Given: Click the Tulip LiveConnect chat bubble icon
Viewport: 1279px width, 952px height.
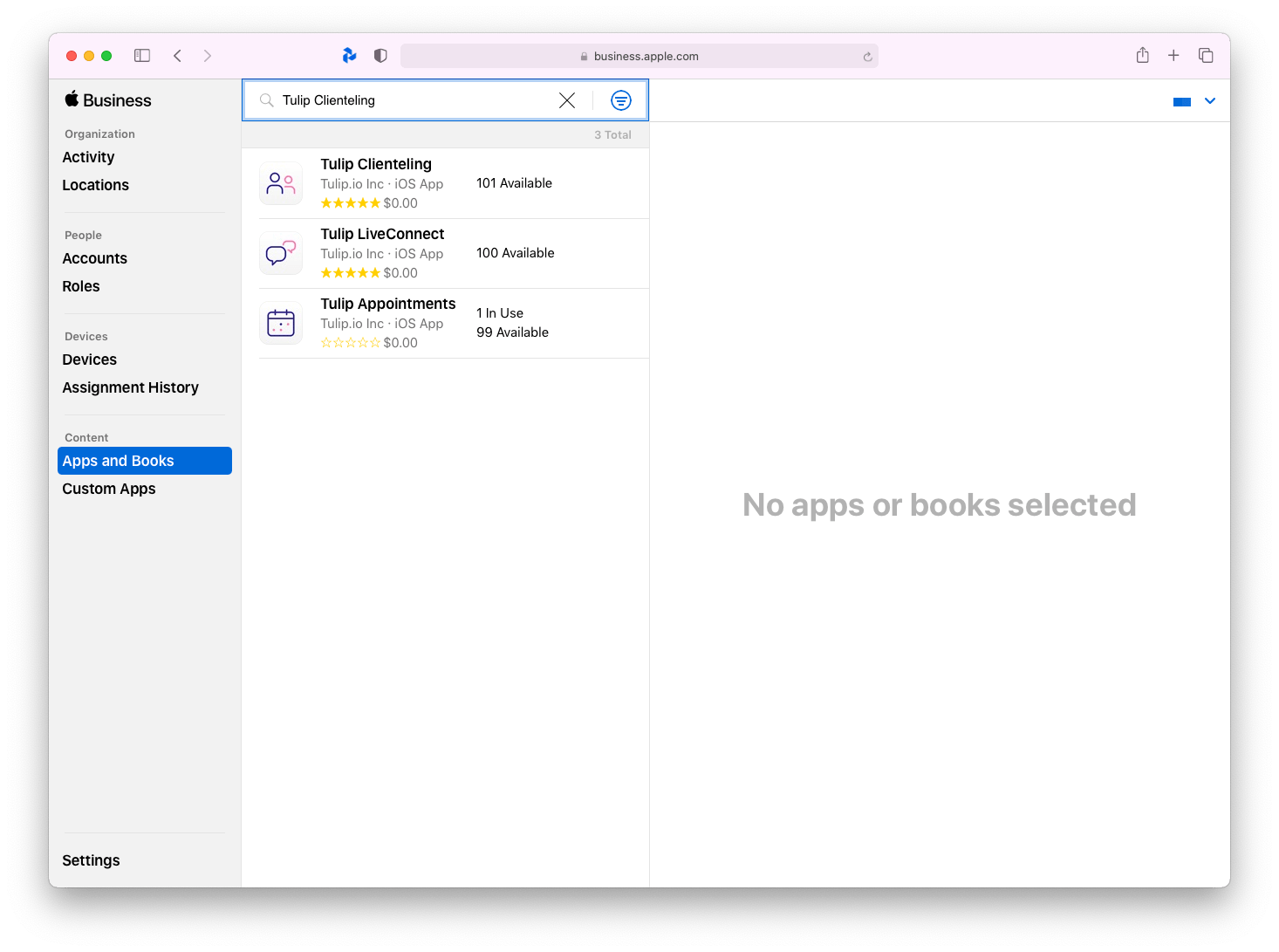Looking at the screenshot, I should pos(281,253).
